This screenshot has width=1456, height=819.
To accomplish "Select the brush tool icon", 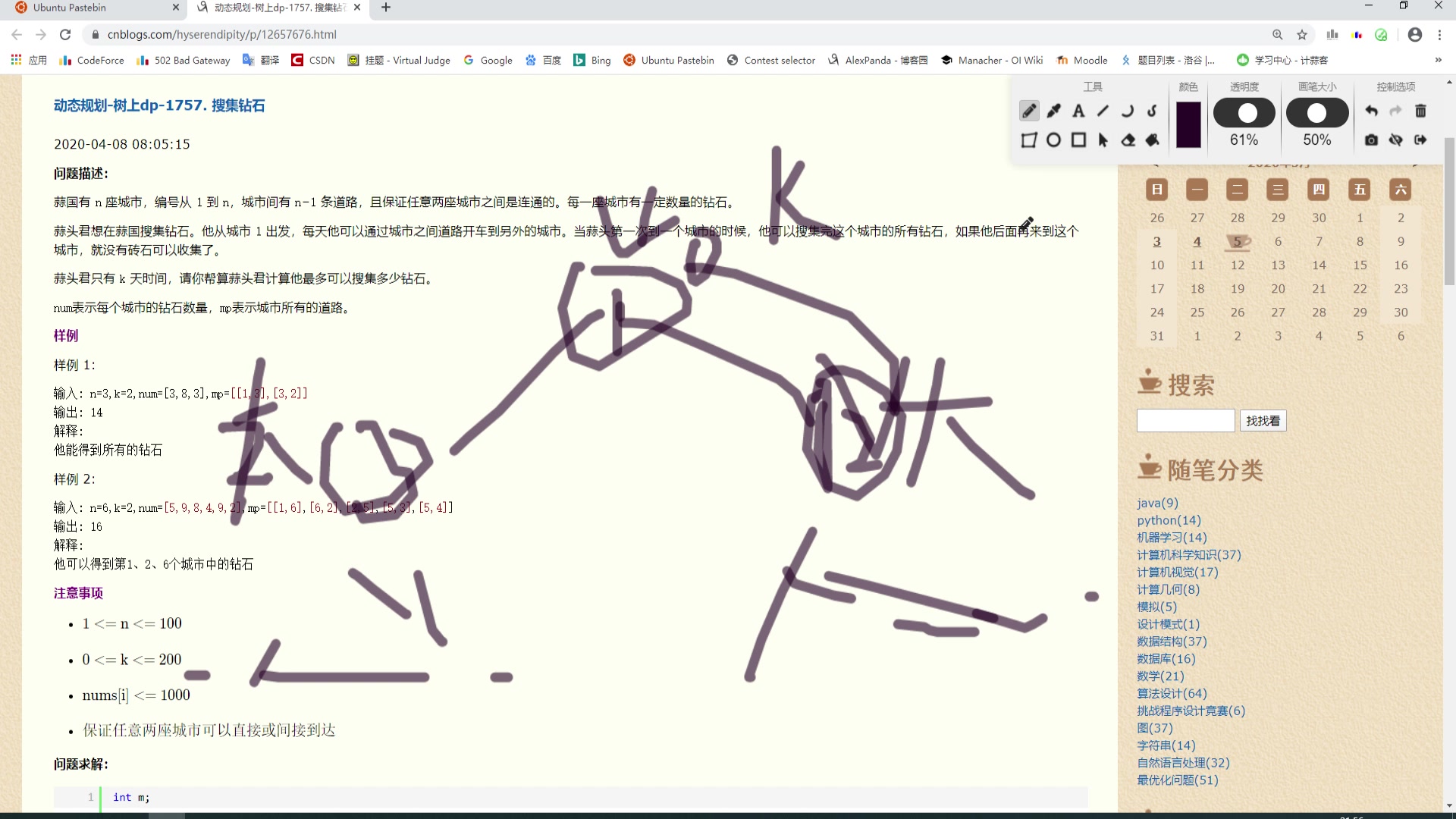I will [x=1053, y=110].
